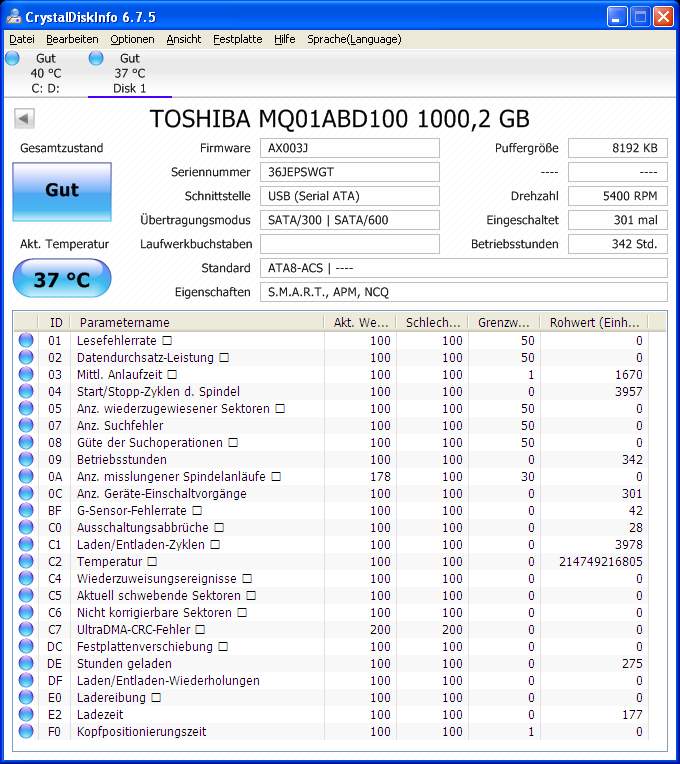The width and height of the screenshot is (680, 764).
Task: Open the Hilfe menu
Action: [x=284, y=39]
